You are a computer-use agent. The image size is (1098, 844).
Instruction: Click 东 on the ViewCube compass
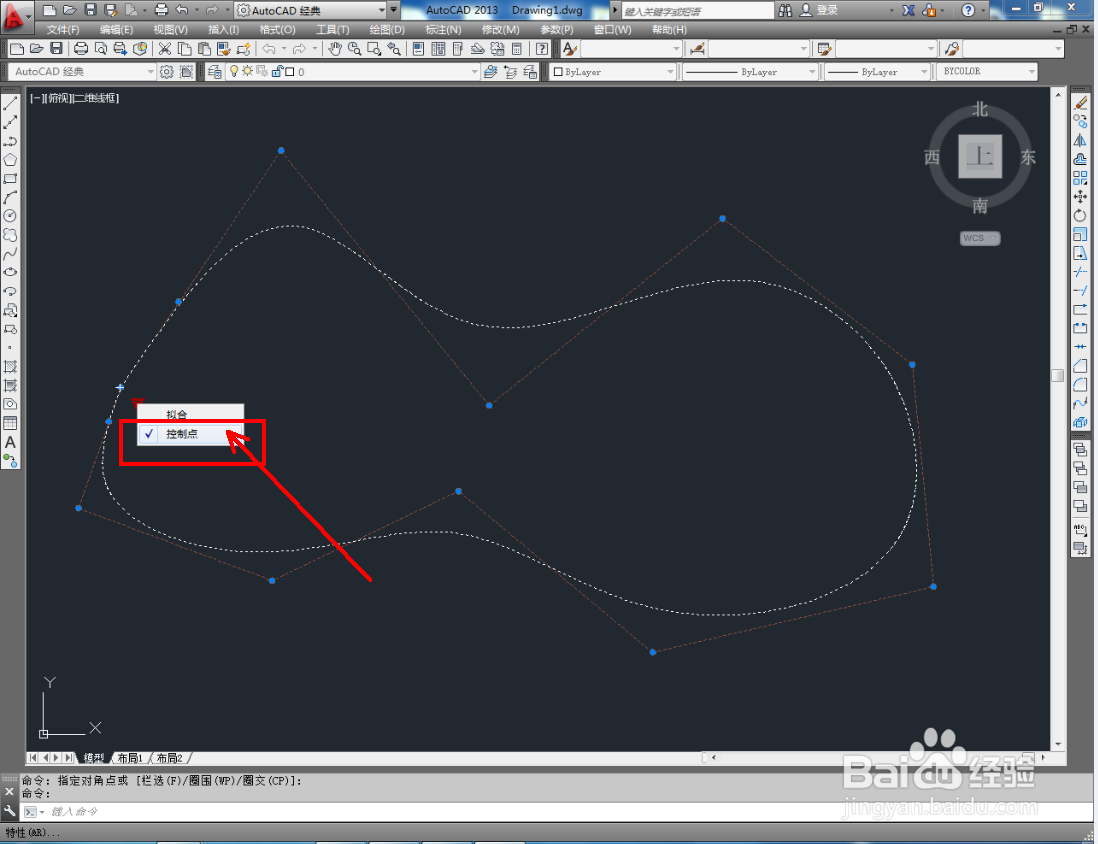1027,157
